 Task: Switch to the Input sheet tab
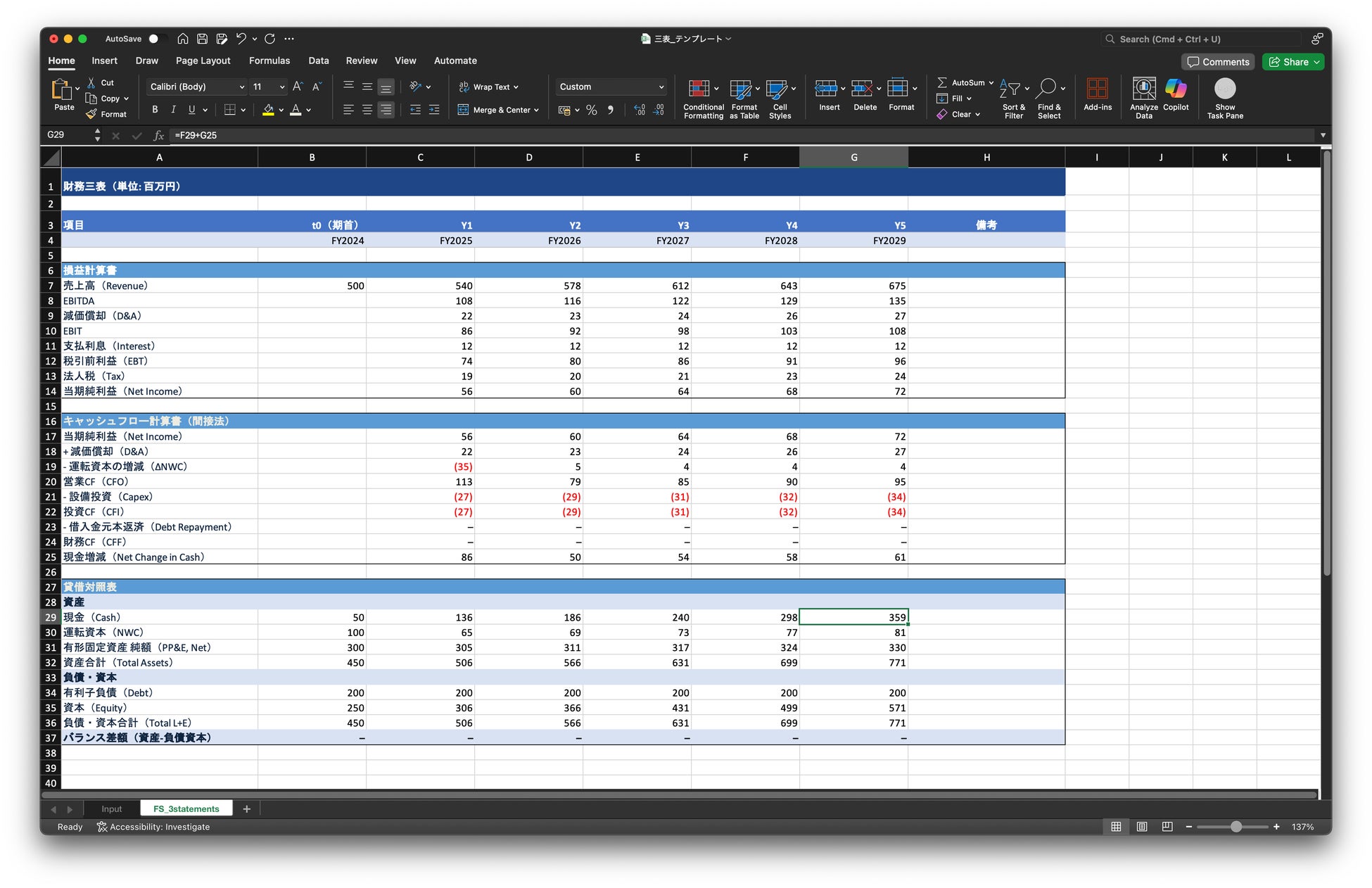click(111, 809)
